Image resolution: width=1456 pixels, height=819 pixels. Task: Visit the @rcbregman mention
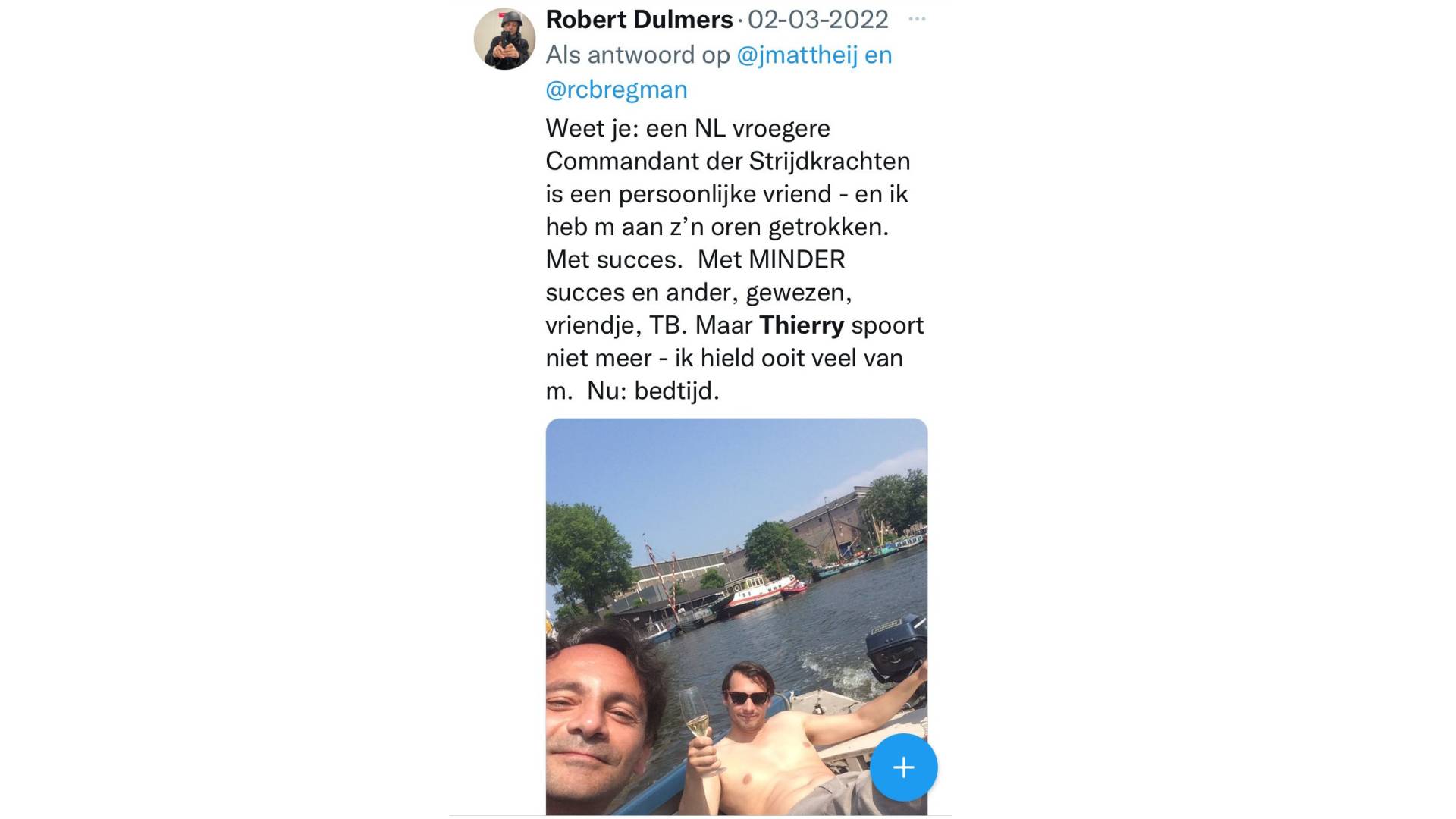tap(617, 89)
